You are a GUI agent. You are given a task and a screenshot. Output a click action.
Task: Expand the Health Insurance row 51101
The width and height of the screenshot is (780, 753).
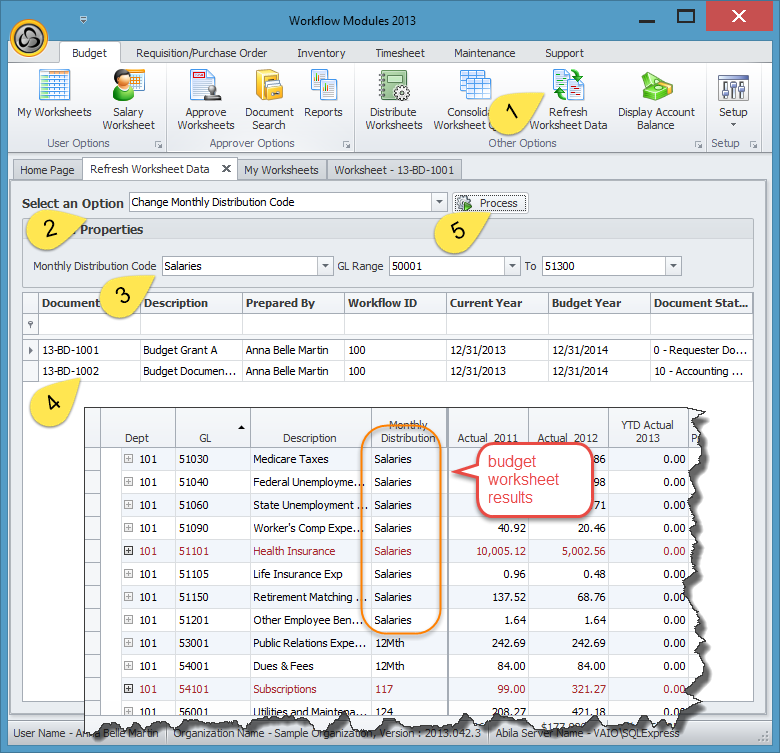point(128,551)
